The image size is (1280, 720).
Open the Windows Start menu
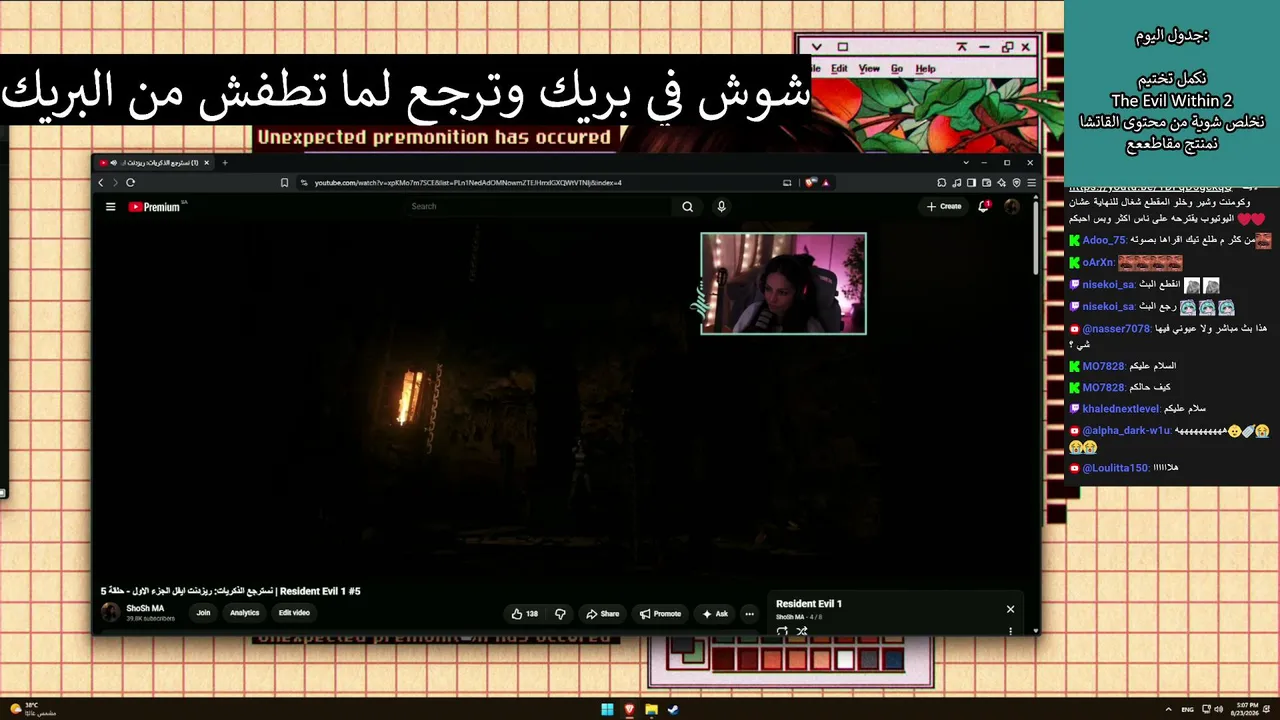tap(607, 710)
